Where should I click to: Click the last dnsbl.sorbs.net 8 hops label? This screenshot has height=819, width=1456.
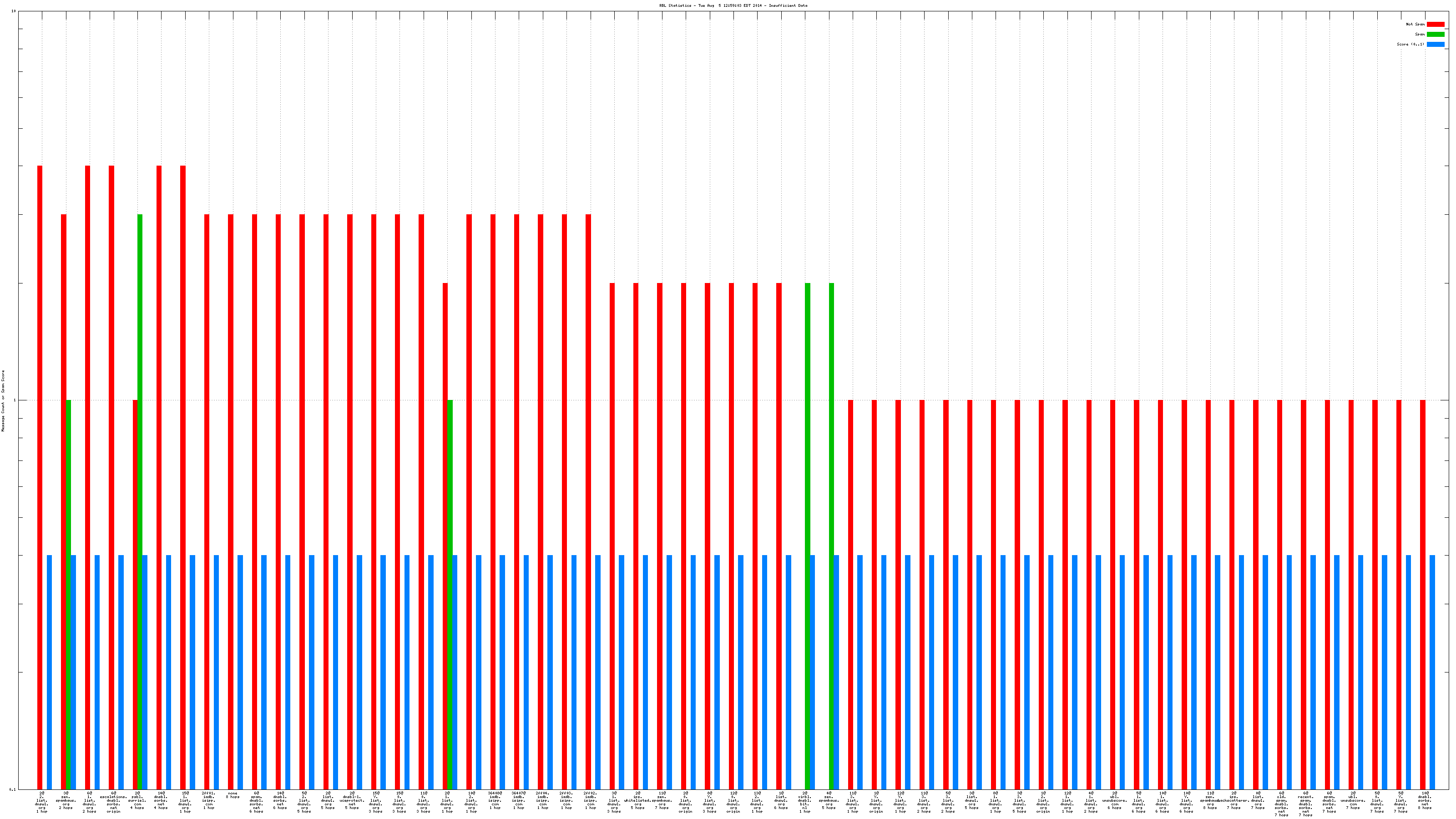1424,801
